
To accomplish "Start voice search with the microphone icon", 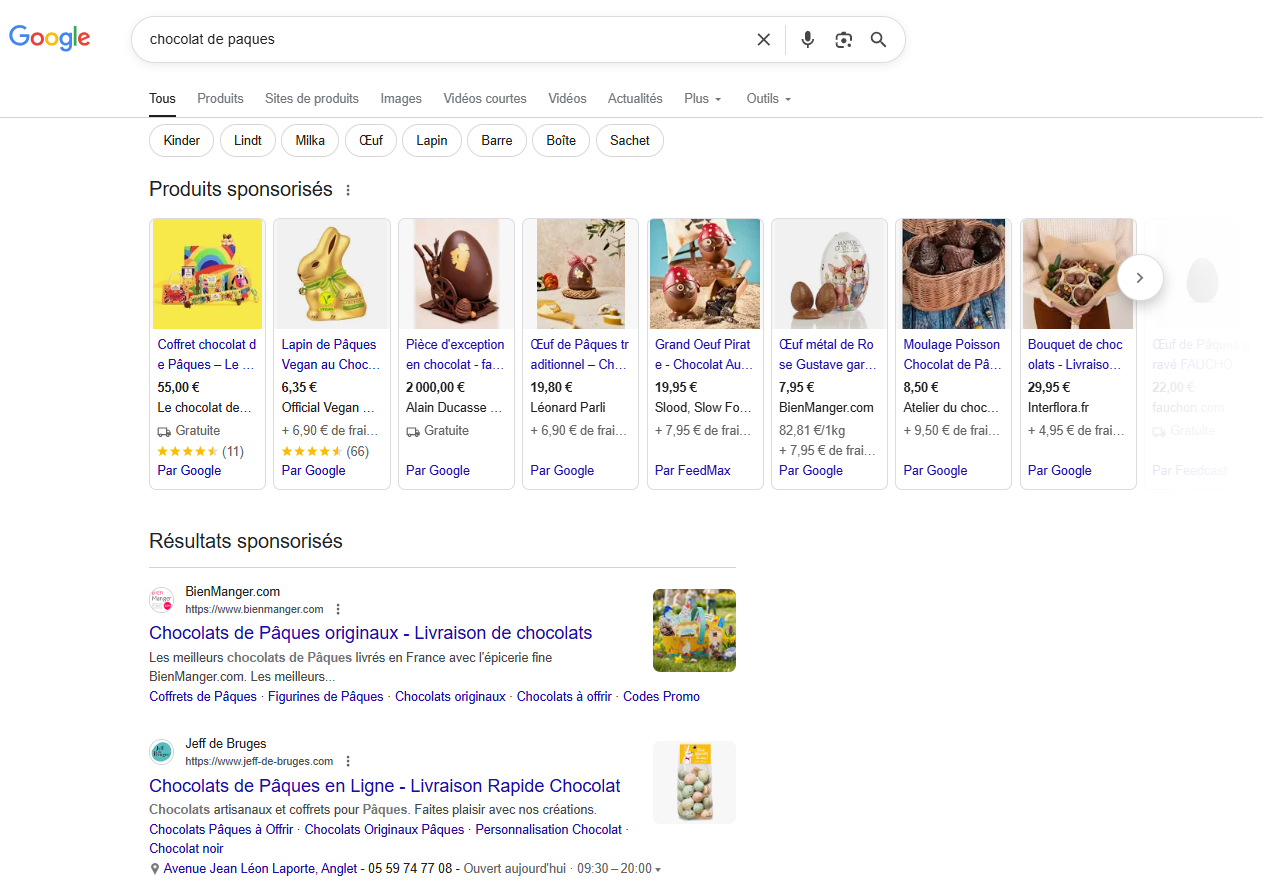I will pos(808,40).
